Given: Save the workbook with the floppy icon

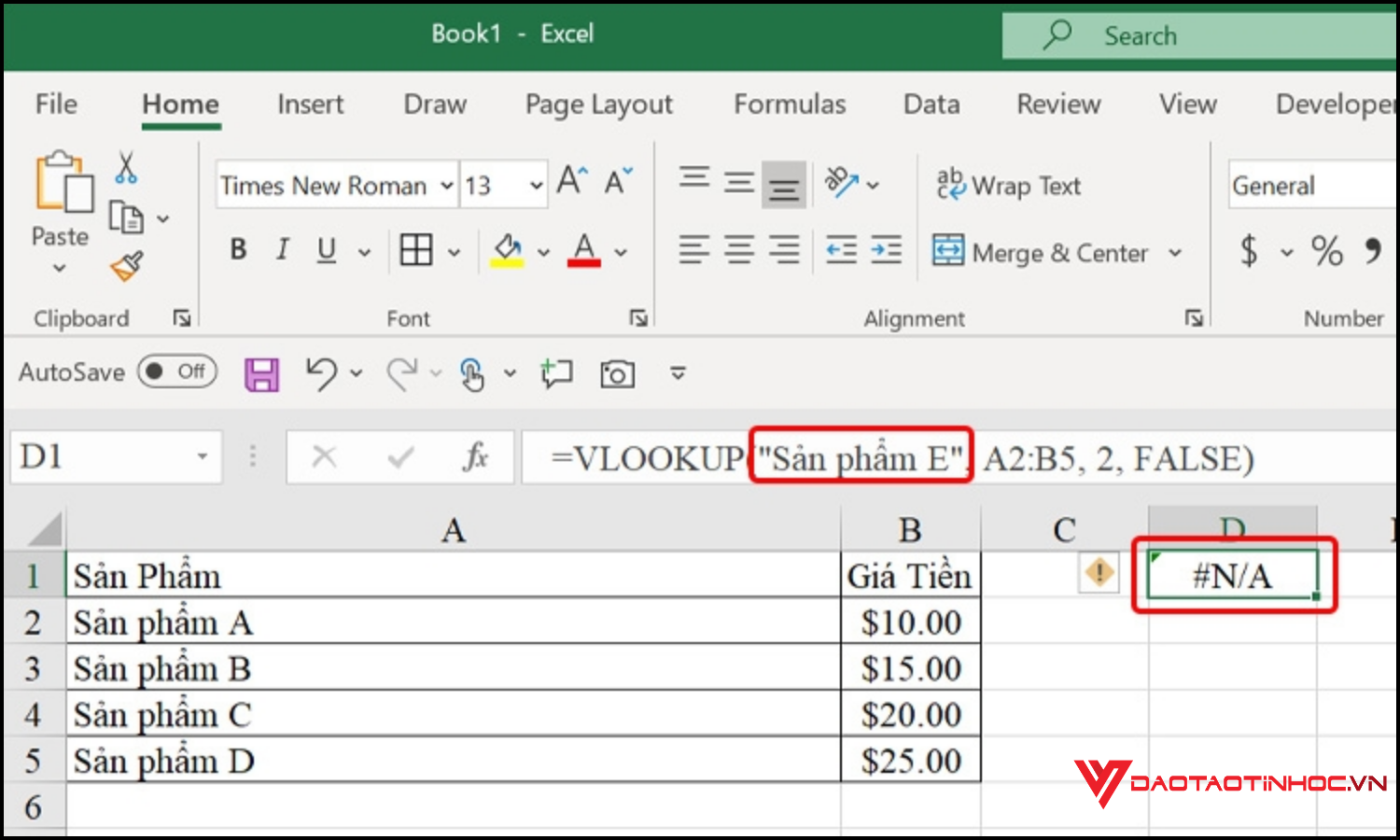Looking at the screenshot, I should tap(261, 374).
